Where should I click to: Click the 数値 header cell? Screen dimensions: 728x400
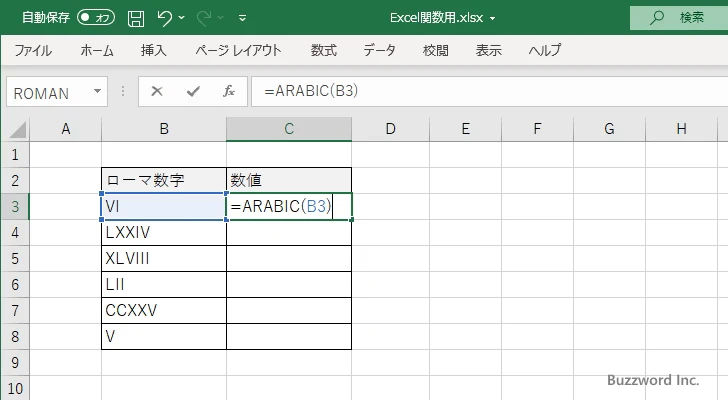289,181
